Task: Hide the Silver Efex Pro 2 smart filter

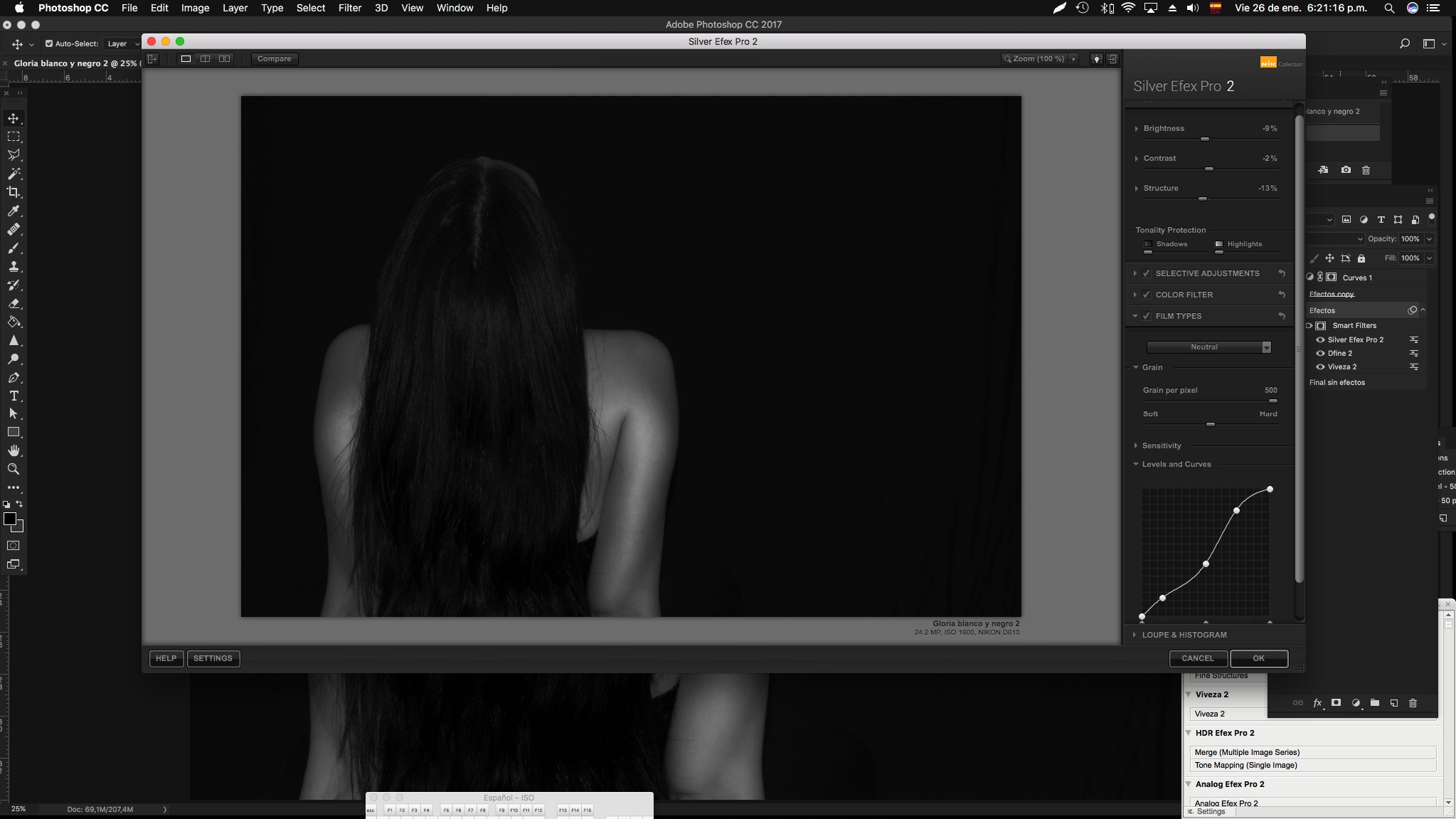Action: (x=1320, y=339)
